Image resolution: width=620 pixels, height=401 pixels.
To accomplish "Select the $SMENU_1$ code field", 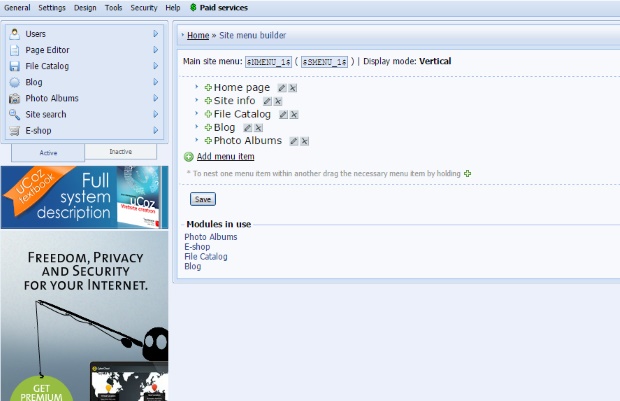I will pyautogui.click(x=325, y=62).
